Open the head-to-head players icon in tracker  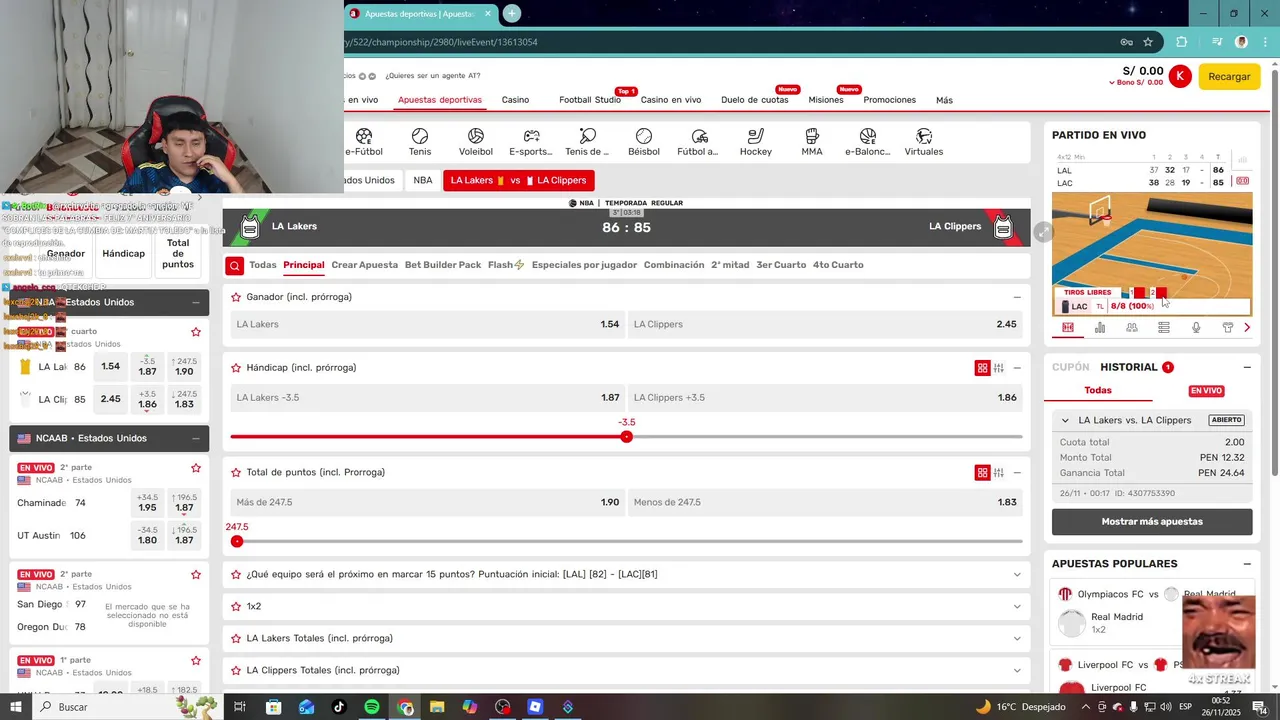pos(1132,327)
